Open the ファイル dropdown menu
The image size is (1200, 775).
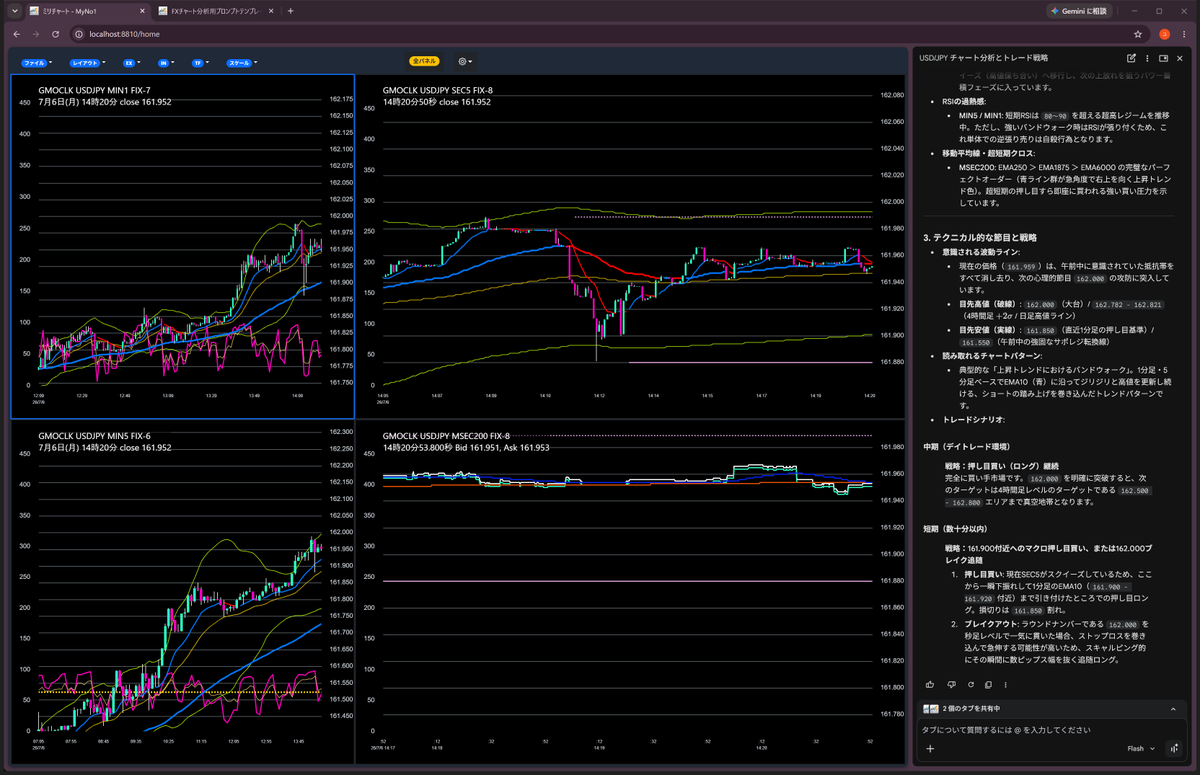point(36,62)
